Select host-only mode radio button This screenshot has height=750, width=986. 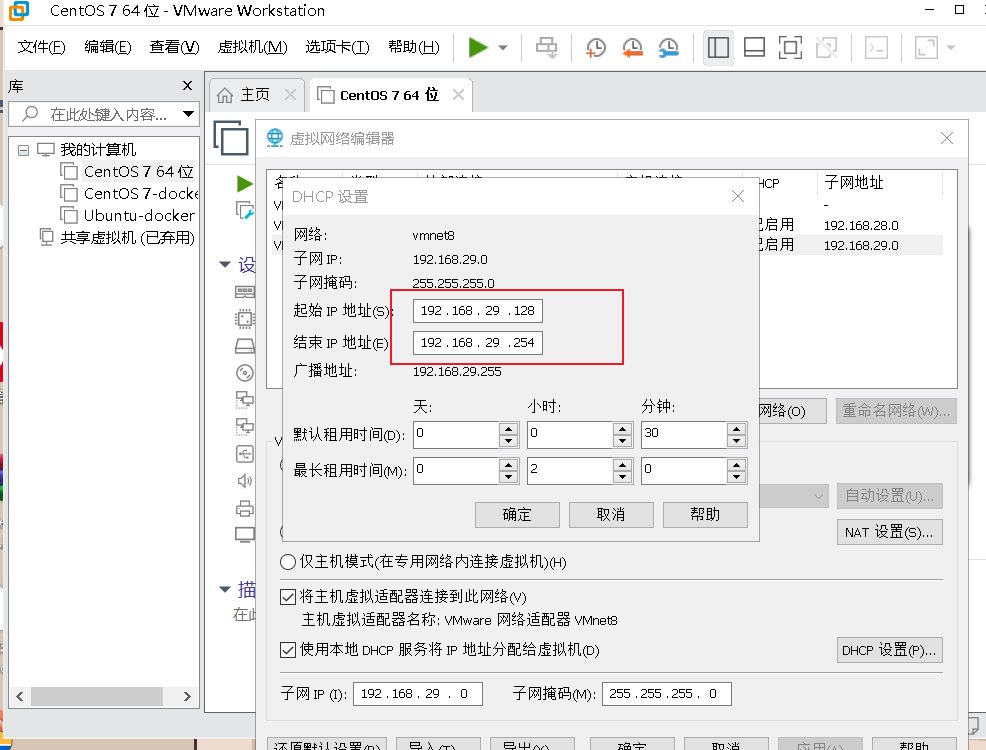287,561
